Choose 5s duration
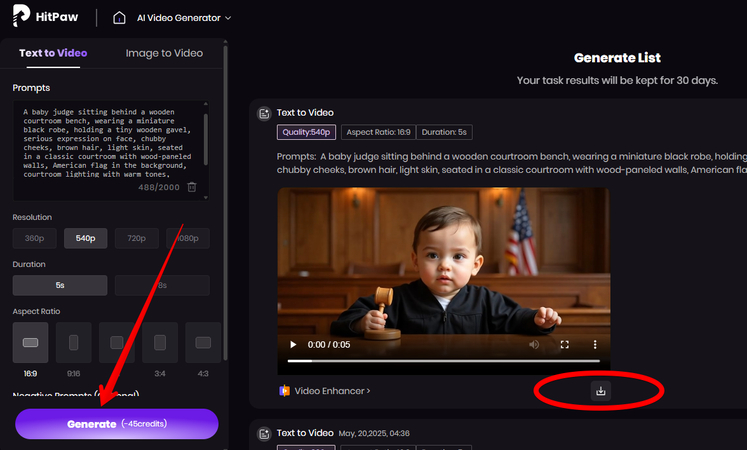Screen dimensions: 747x450 pyautogui.click(x=60, y=285)
